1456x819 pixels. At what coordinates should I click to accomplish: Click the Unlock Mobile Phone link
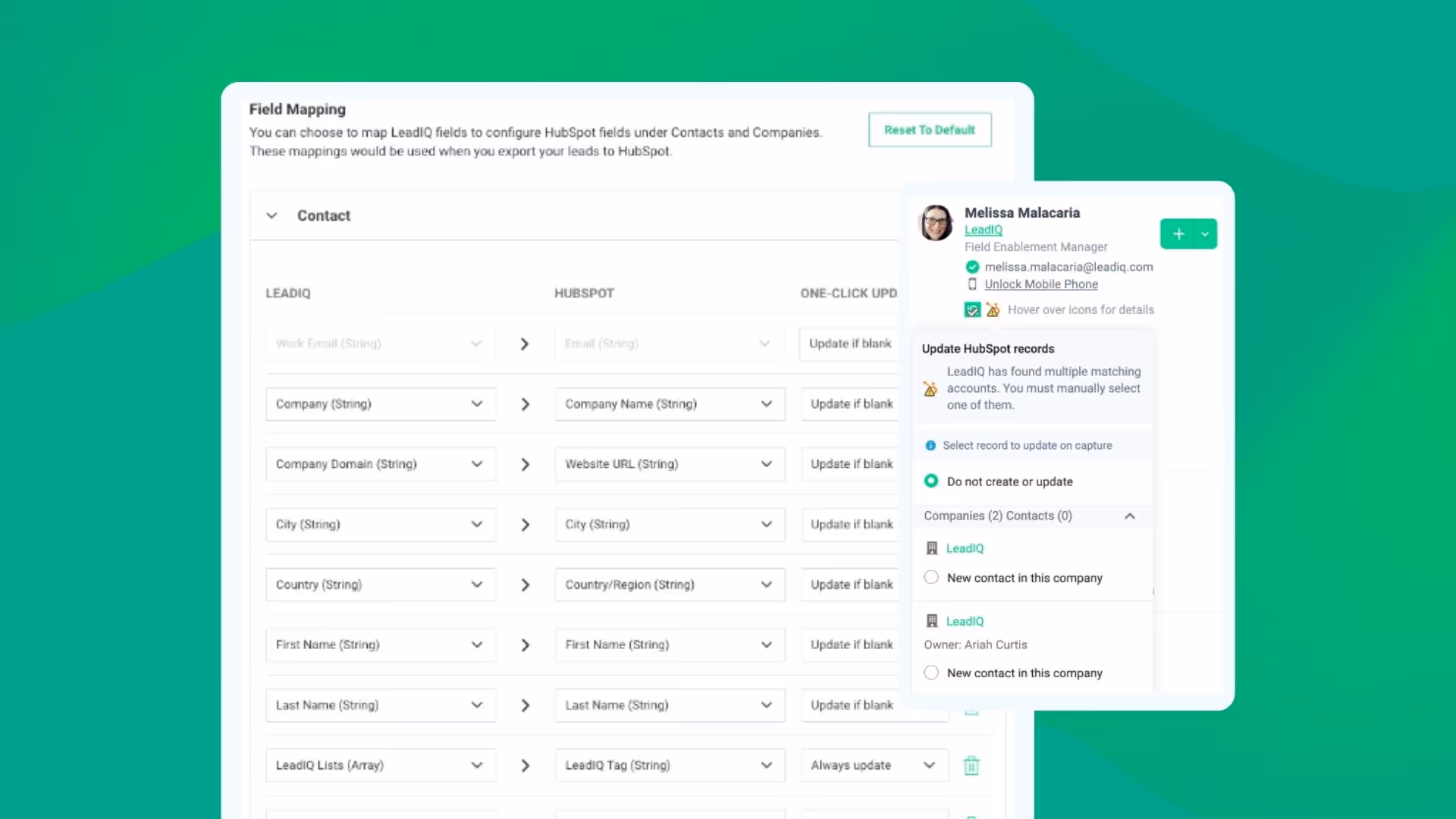pos(1040,284)
